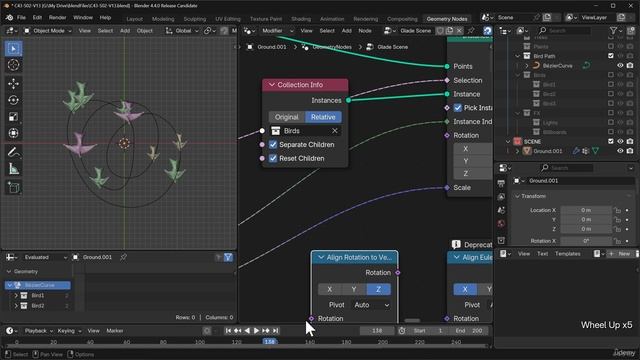Screen dimensions: 640x360
Task: Open the Edit menu
Action: [37, 18]
